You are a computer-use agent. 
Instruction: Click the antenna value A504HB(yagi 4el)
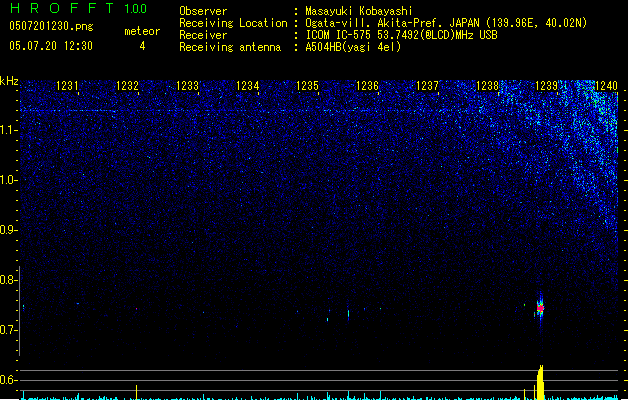coord(353,47)
